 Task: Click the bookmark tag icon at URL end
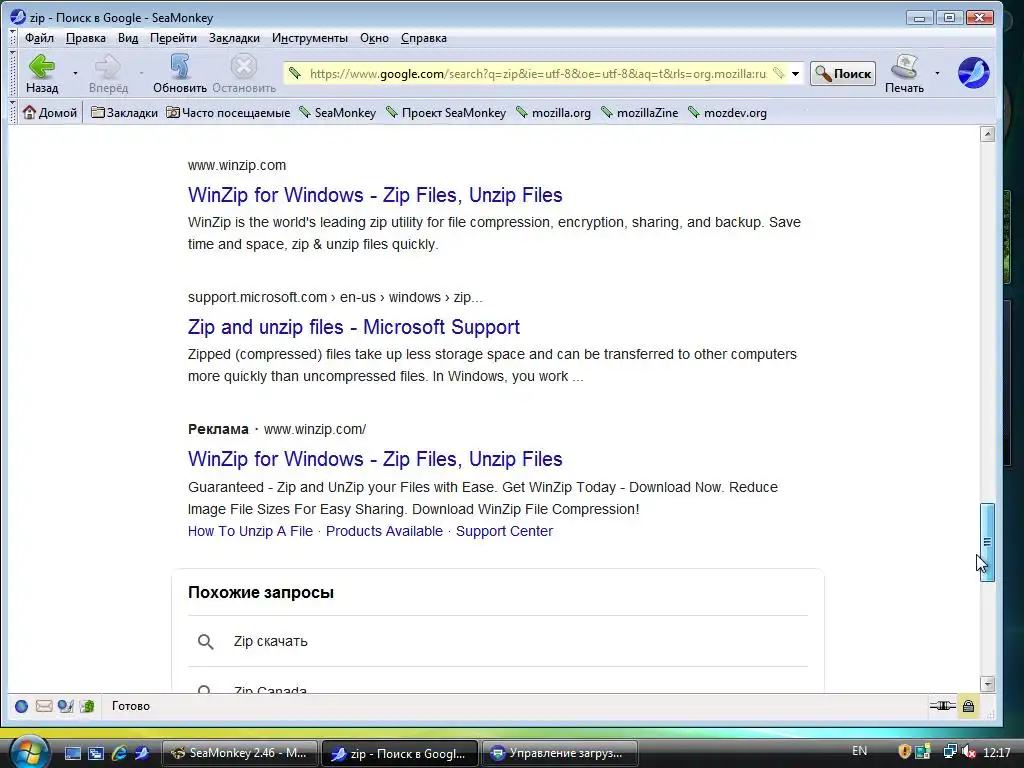click(778, 73)
